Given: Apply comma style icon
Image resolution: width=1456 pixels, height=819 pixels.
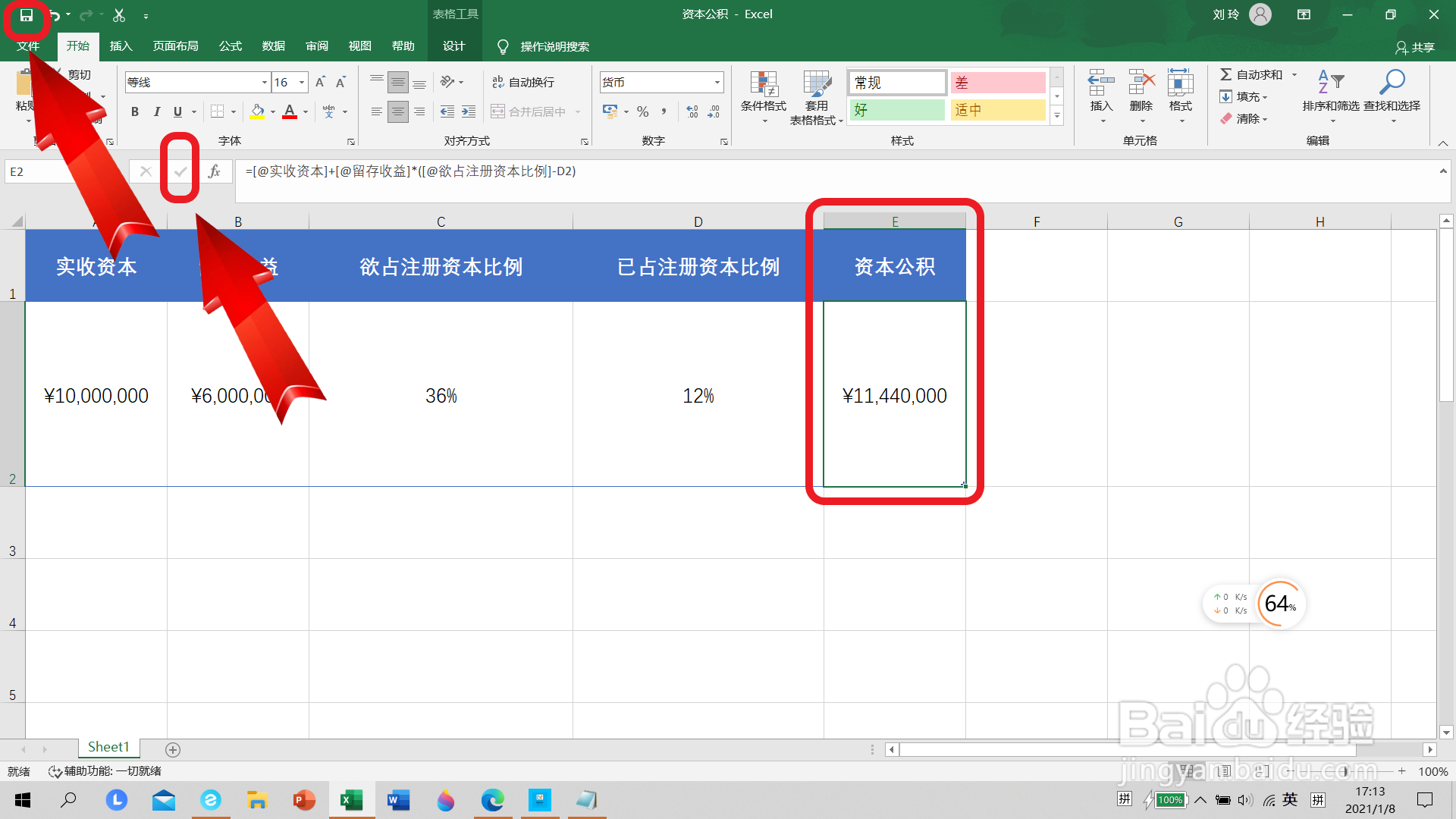Looking at the screenshot, I should (x=664, y=111).
